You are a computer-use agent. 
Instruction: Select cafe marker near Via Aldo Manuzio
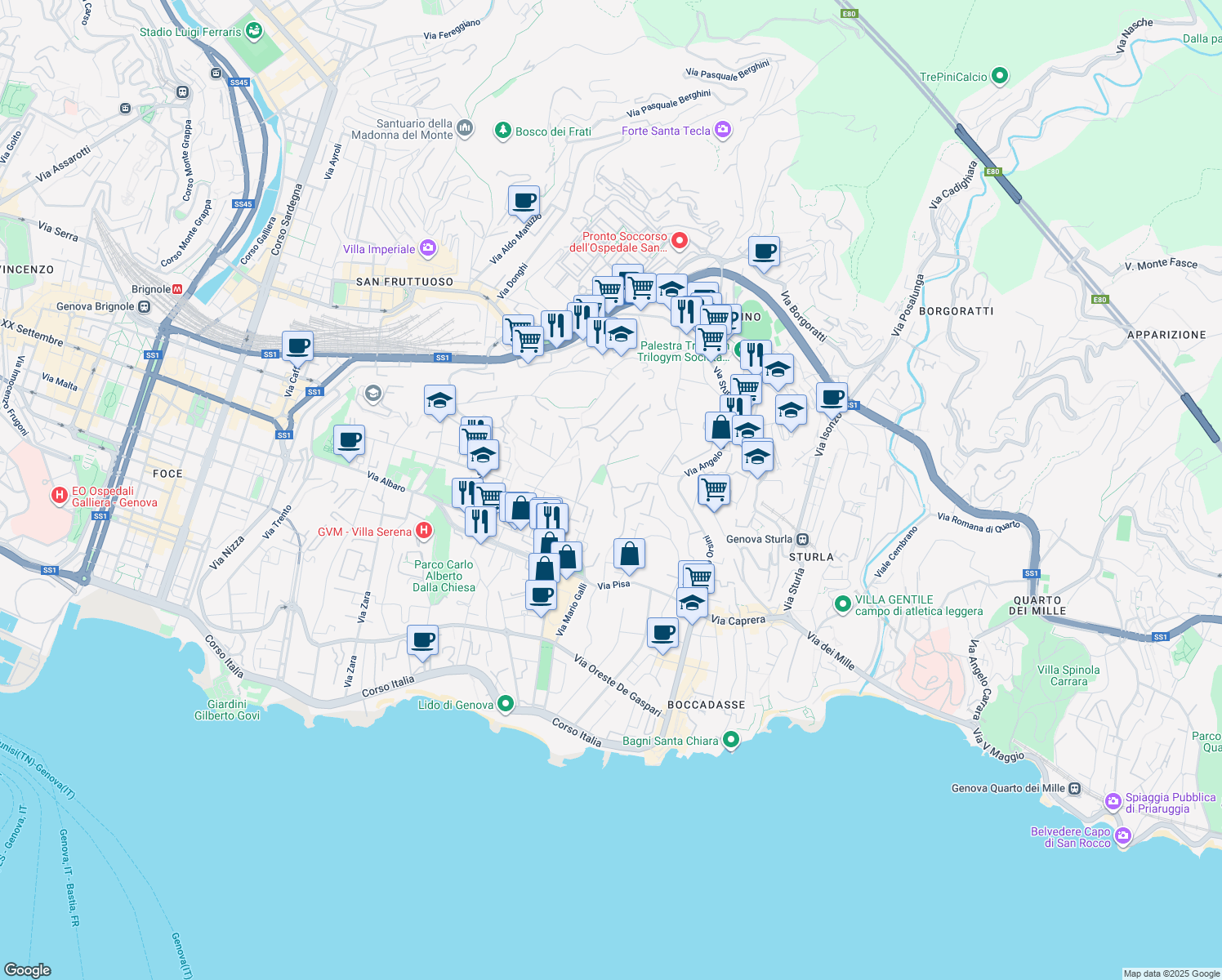click(x=524, y=202)
